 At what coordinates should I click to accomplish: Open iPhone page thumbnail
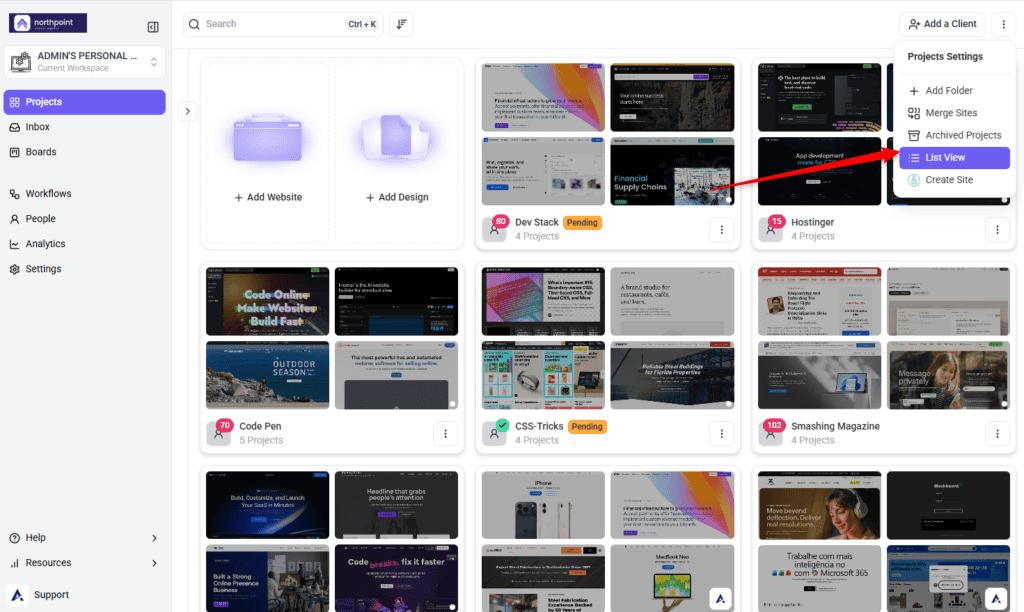[x=543, y=505]
